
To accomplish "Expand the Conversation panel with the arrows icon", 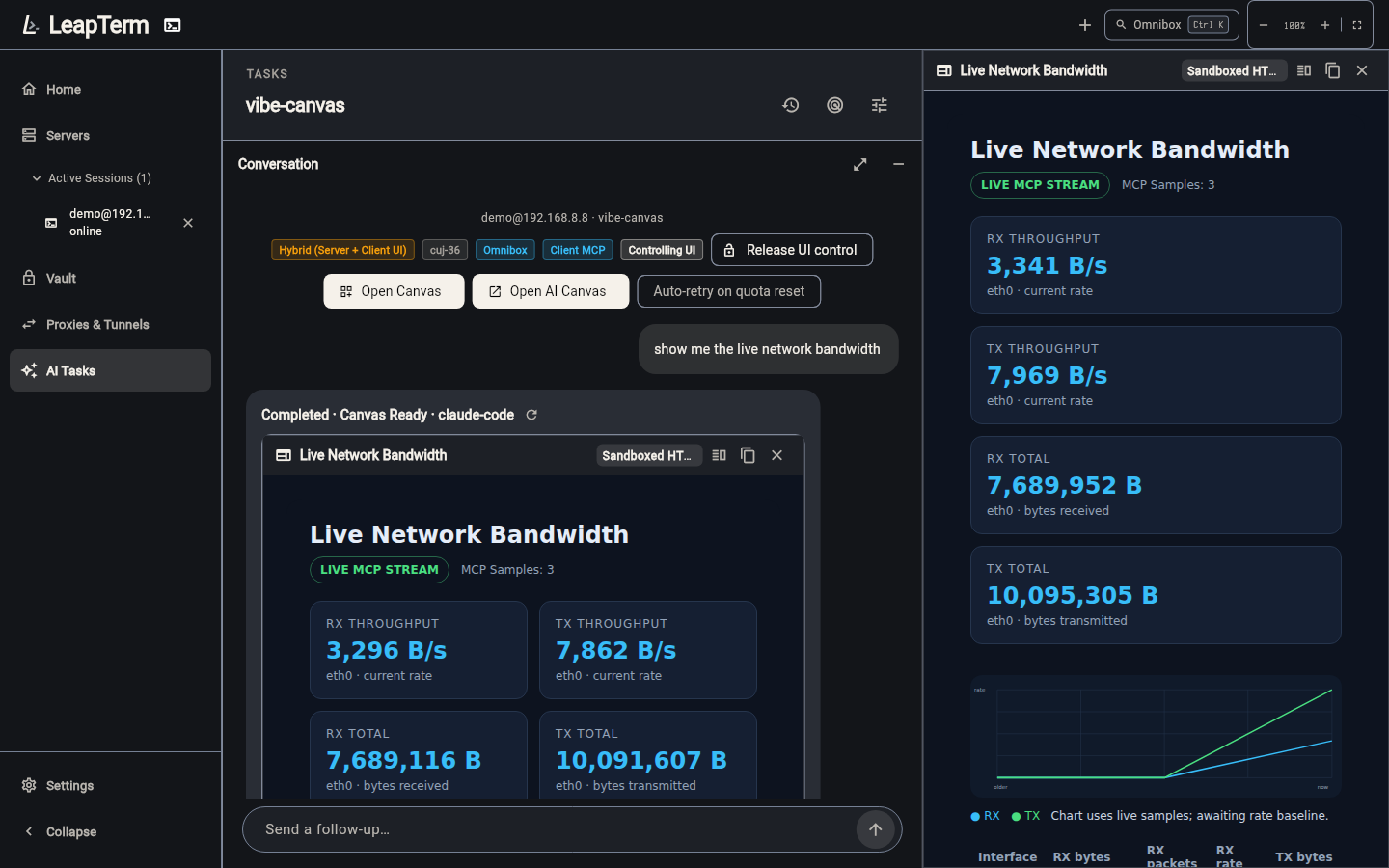I will tap(860, 165).
